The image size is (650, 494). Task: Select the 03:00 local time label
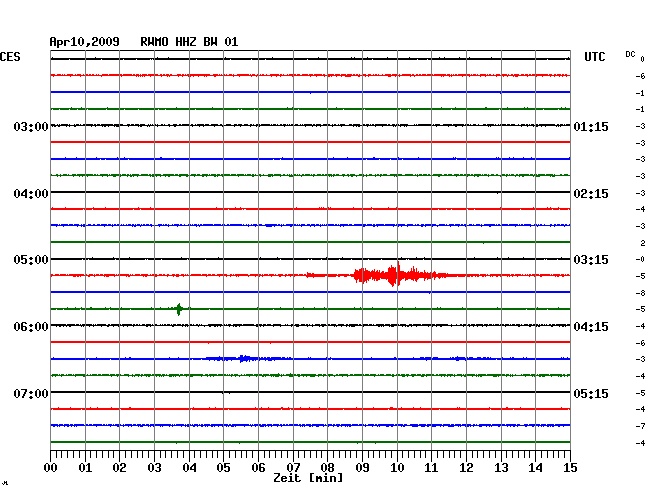pyautogui.click(x=31, y=126)
